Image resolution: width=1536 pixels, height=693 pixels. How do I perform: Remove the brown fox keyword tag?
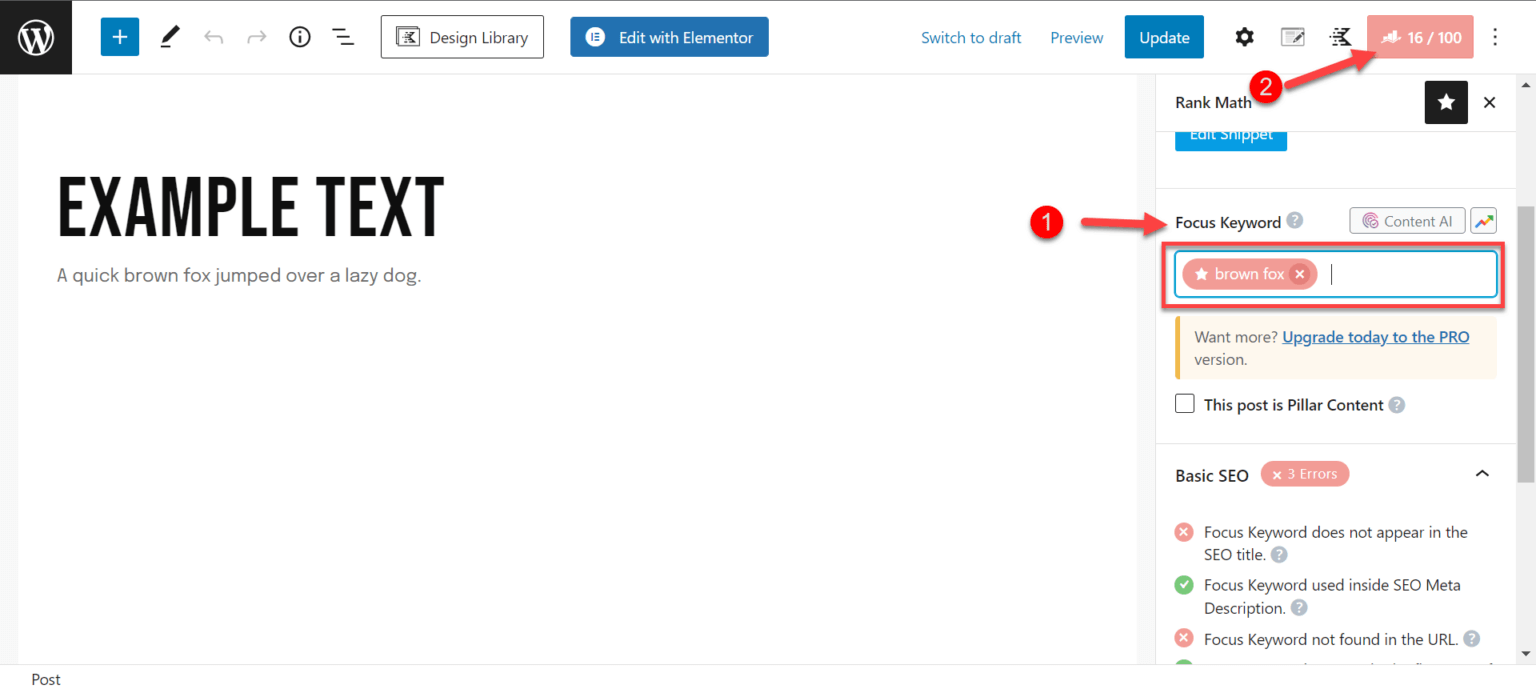click(1299, 274)
